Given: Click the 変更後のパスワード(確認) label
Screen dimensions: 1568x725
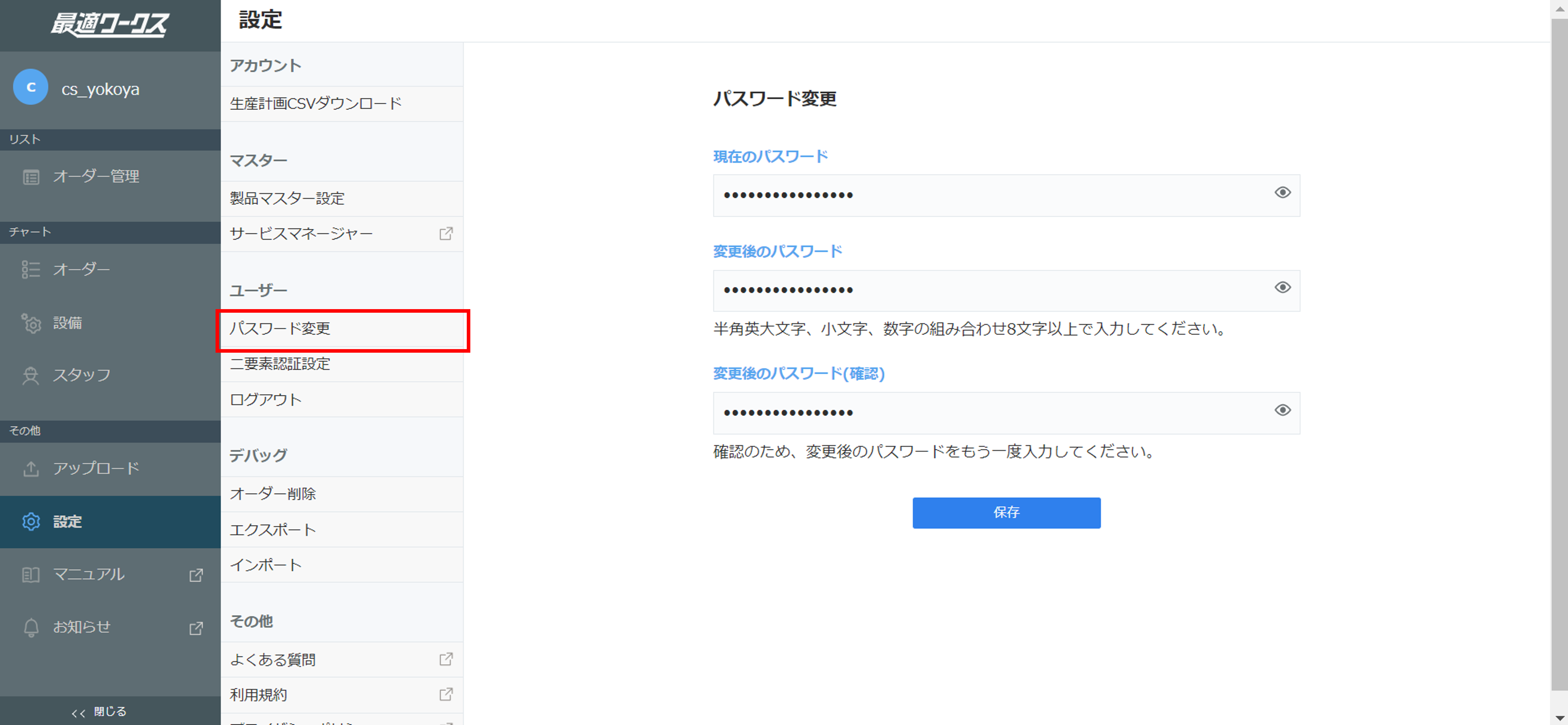Looking at the screenshot, I should tap(799, 373).
